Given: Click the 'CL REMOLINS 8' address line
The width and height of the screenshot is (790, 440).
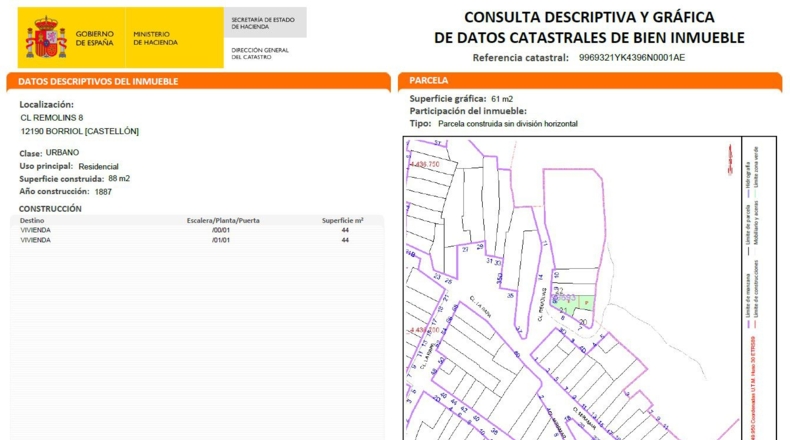Looking at the screenshot, I should pyautogui.click(x=52, y=117).
